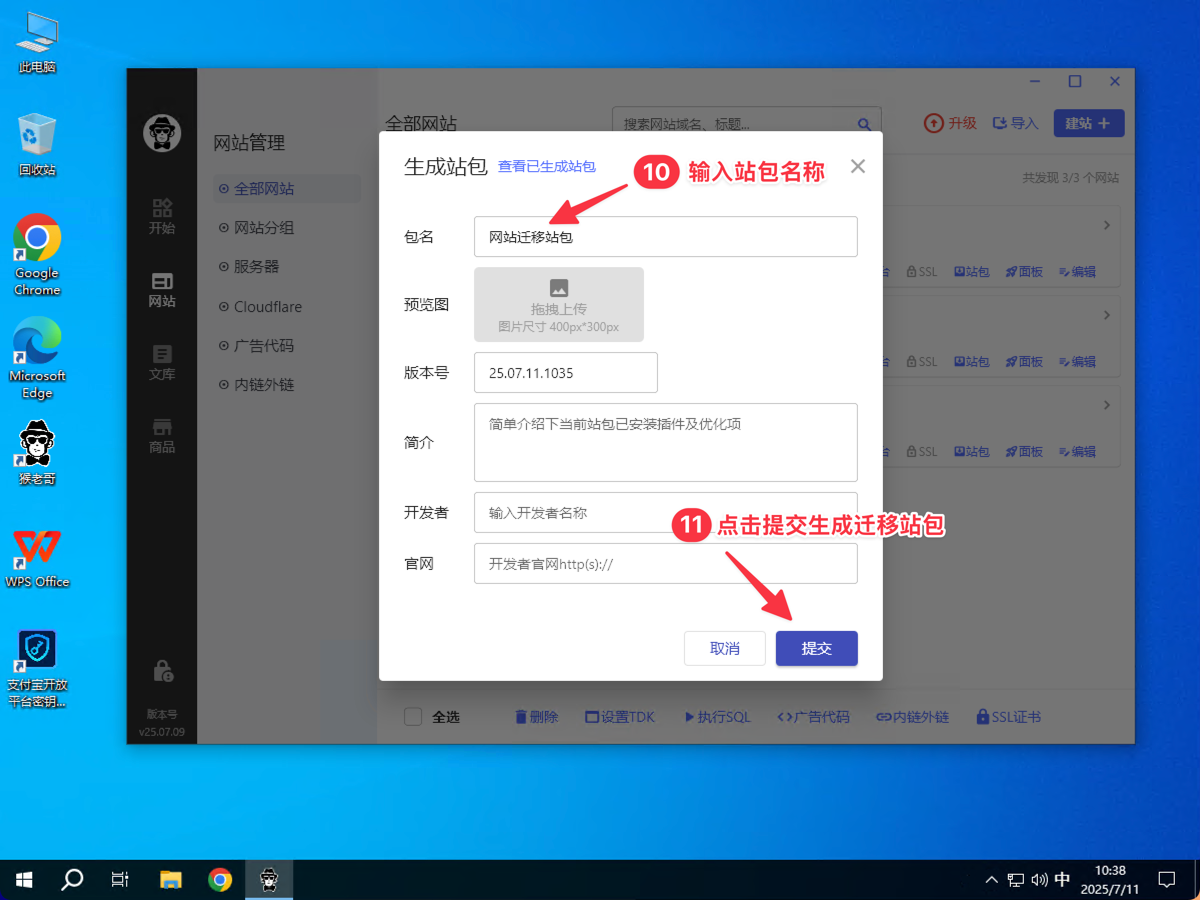Select the WPS Office desktop shortcut

(x=37, y=557)
